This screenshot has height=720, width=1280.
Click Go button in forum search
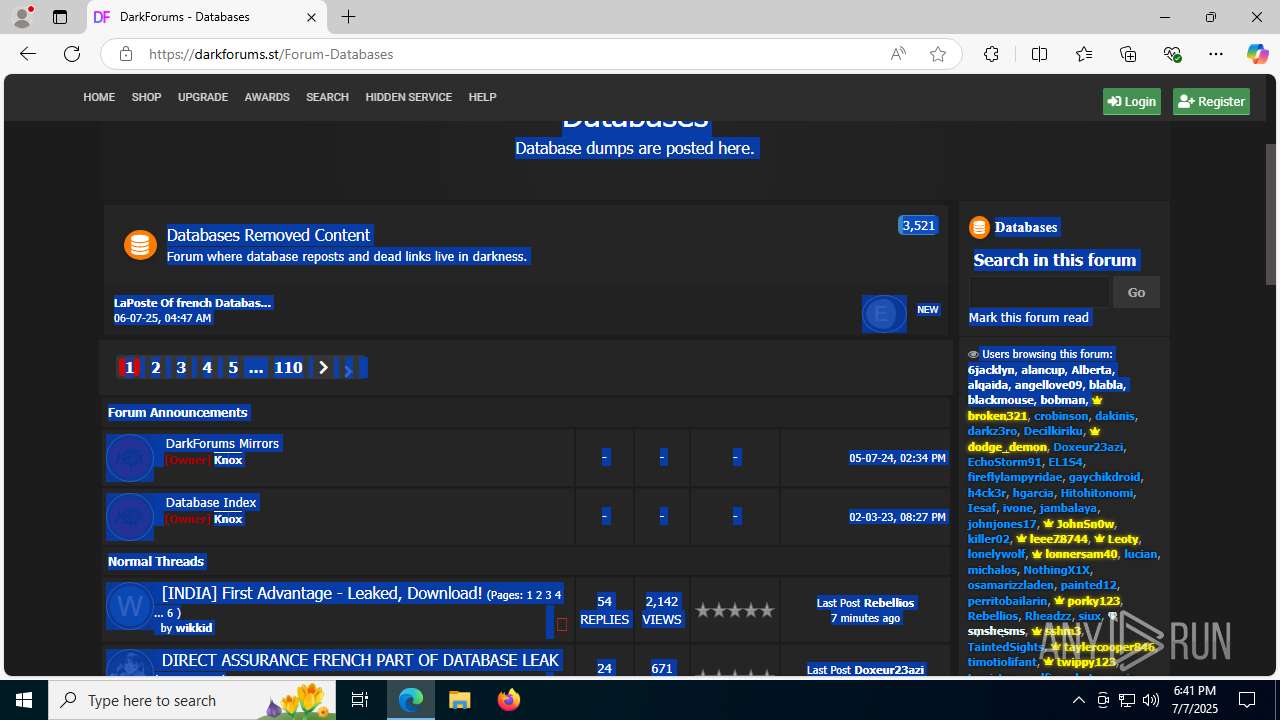(1136, 292)
